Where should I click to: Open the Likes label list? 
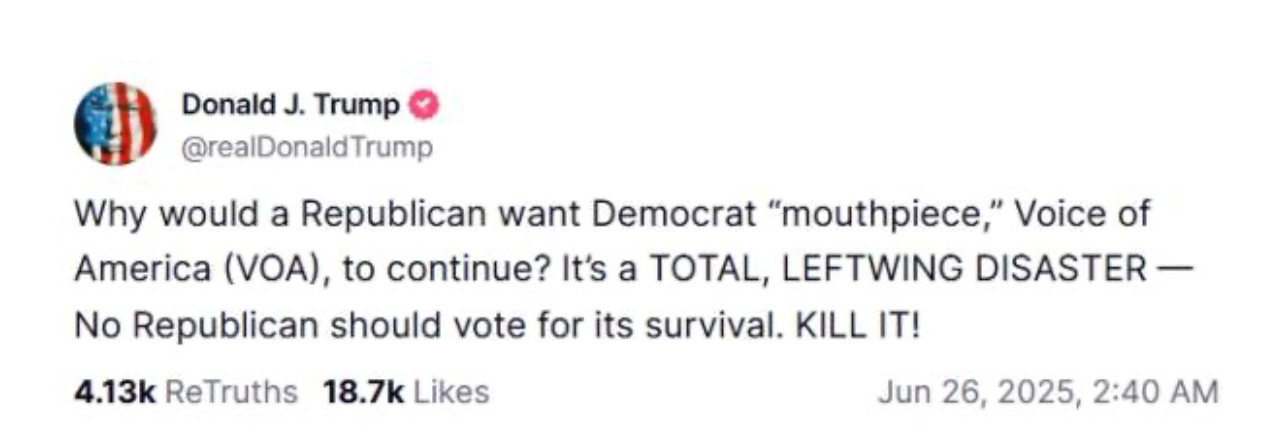pos(451,391)
